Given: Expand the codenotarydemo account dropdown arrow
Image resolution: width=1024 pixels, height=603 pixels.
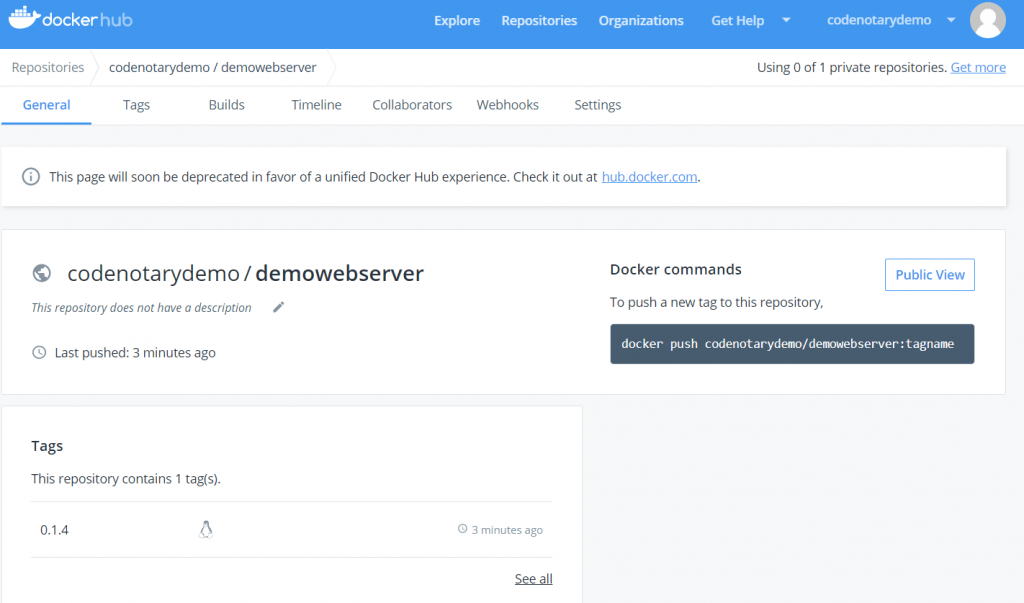Looking at the screenshot, I should pyautogui.click(x=951, y=20).
